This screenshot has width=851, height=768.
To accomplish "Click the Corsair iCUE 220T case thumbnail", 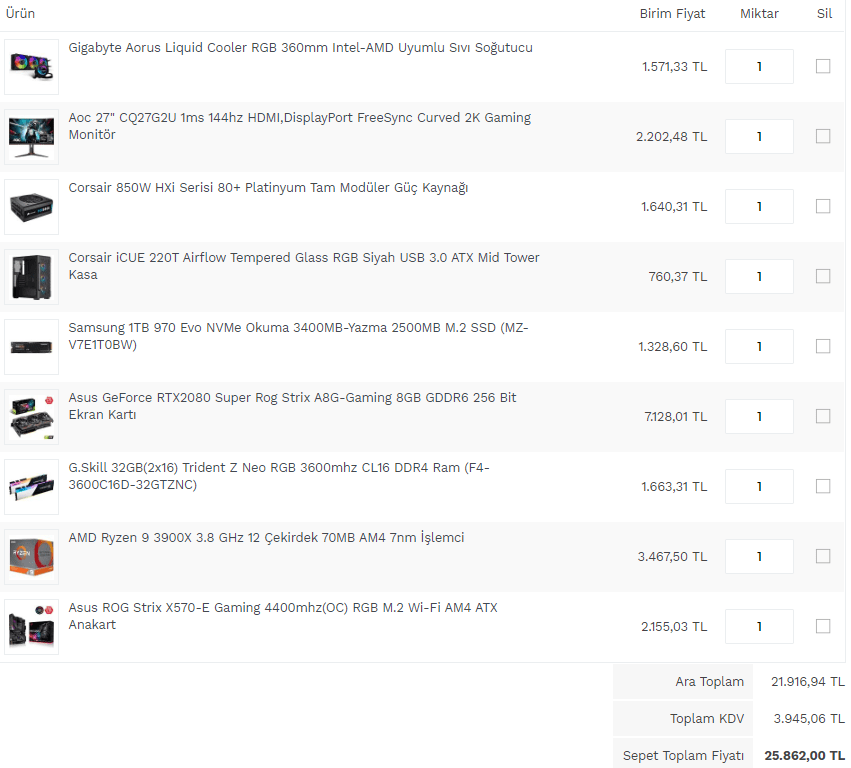I will pos(31,277).
